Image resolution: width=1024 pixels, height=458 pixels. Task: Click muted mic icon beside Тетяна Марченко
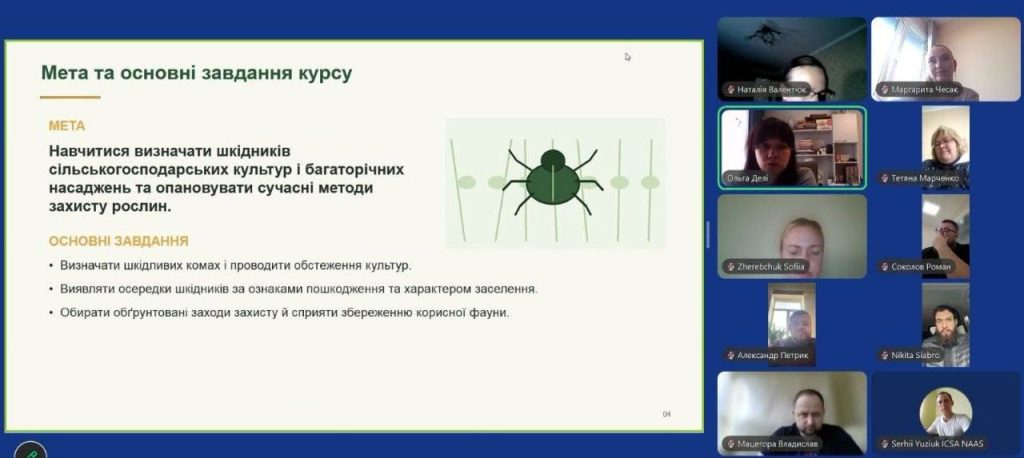coord(884,178)
